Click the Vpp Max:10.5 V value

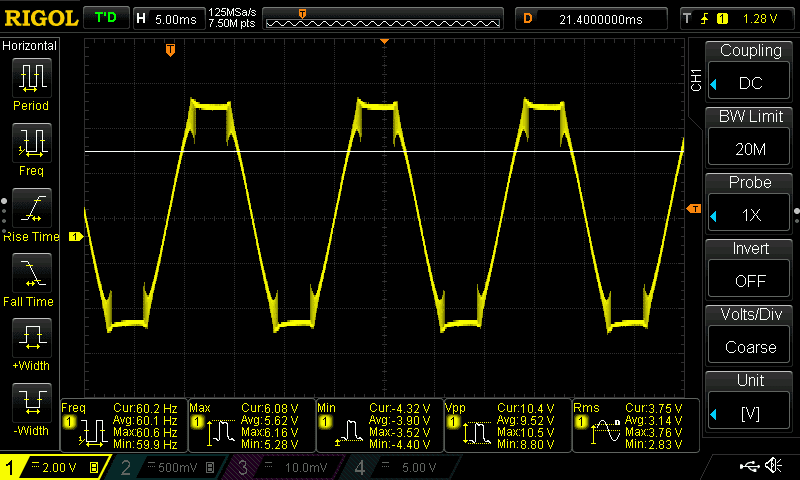pos(526,433)
